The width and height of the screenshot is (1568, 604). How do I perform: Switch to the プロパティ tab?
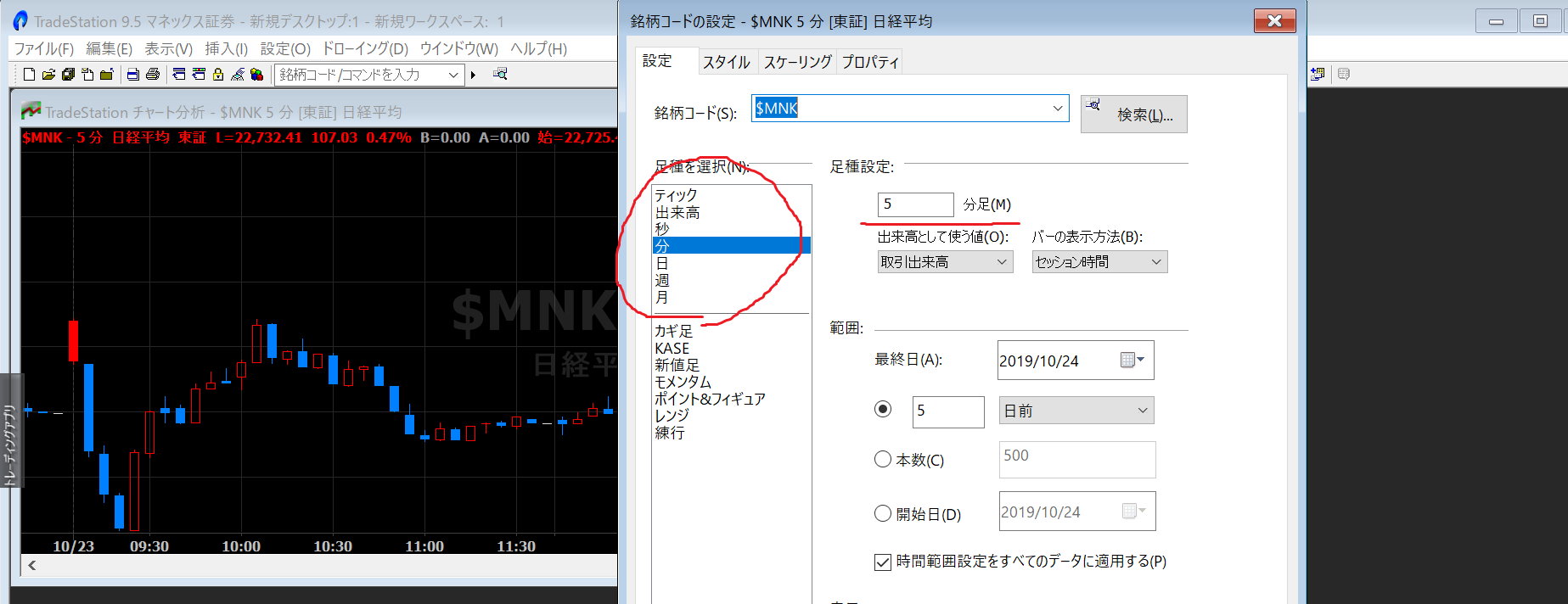(x=870, y=62)
